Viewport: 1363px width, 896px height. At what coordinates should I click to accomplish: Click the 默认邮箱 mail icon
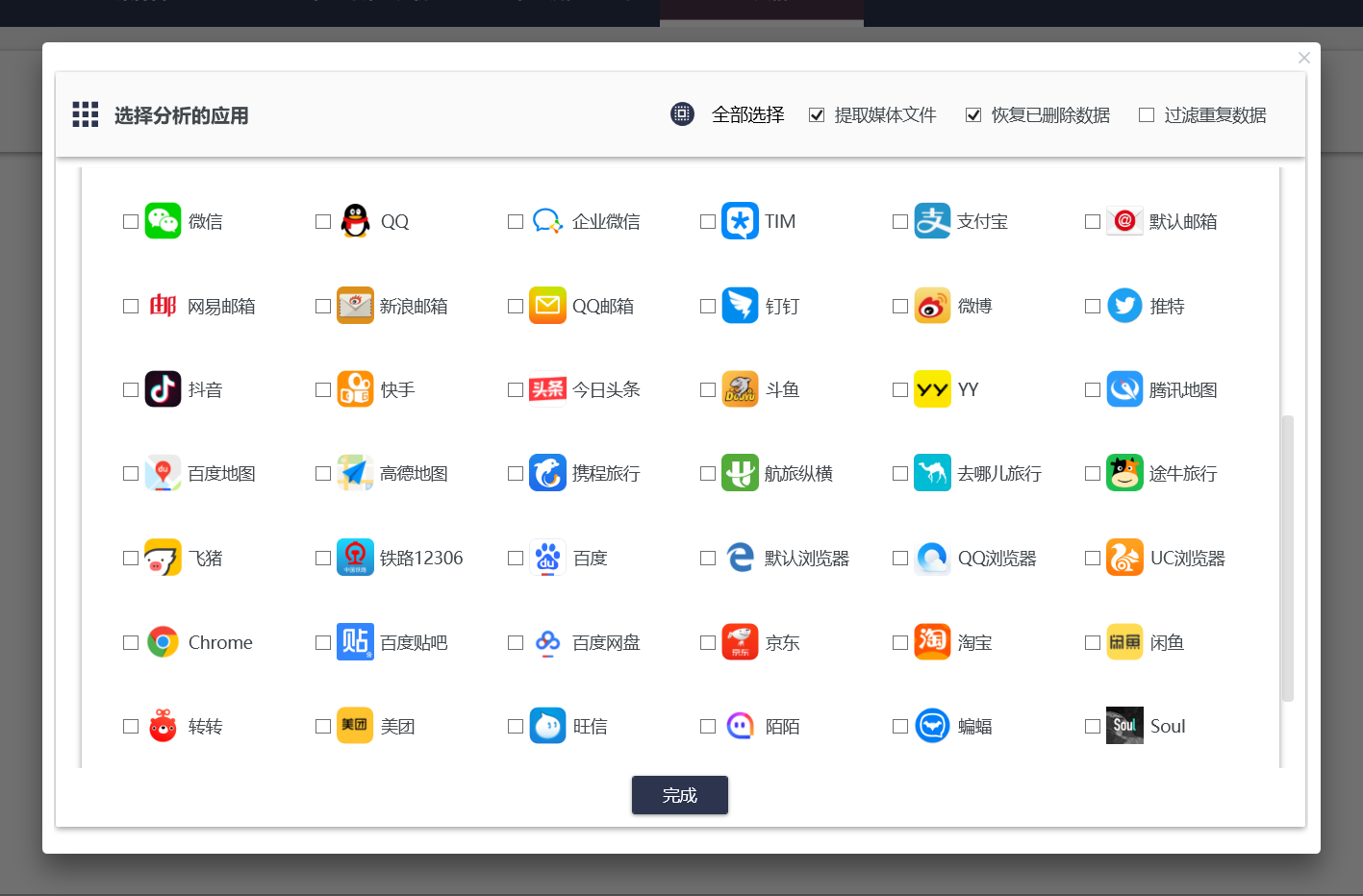(1124, 221)
